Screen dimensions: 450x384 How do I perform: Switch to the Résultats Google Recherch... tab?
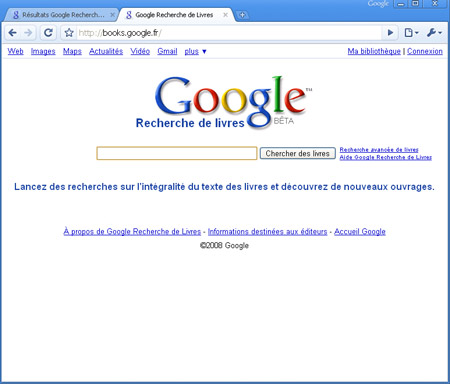click(x=62, y=15)
